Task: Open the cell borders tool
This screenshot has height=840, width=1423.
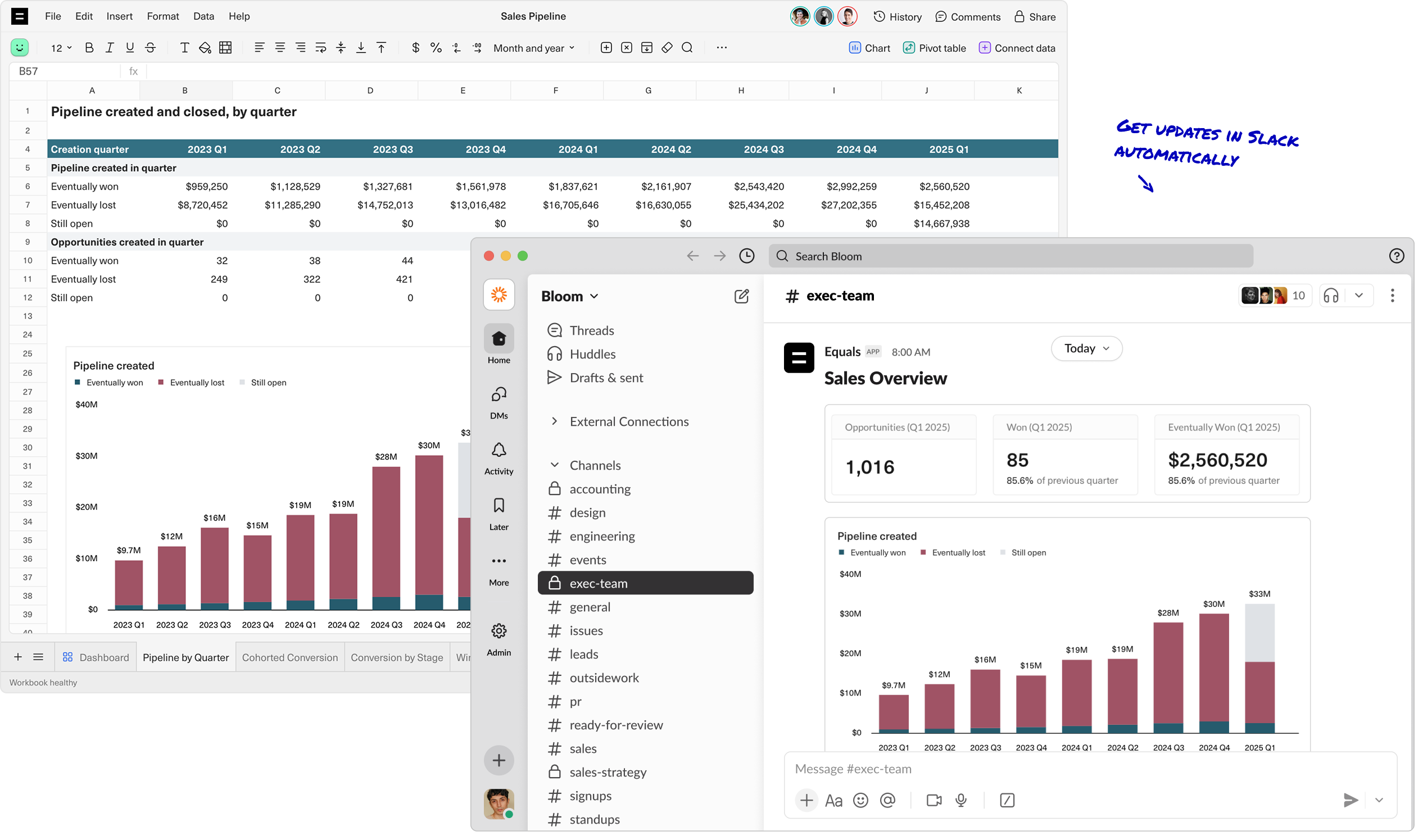Action: [226, 48]
